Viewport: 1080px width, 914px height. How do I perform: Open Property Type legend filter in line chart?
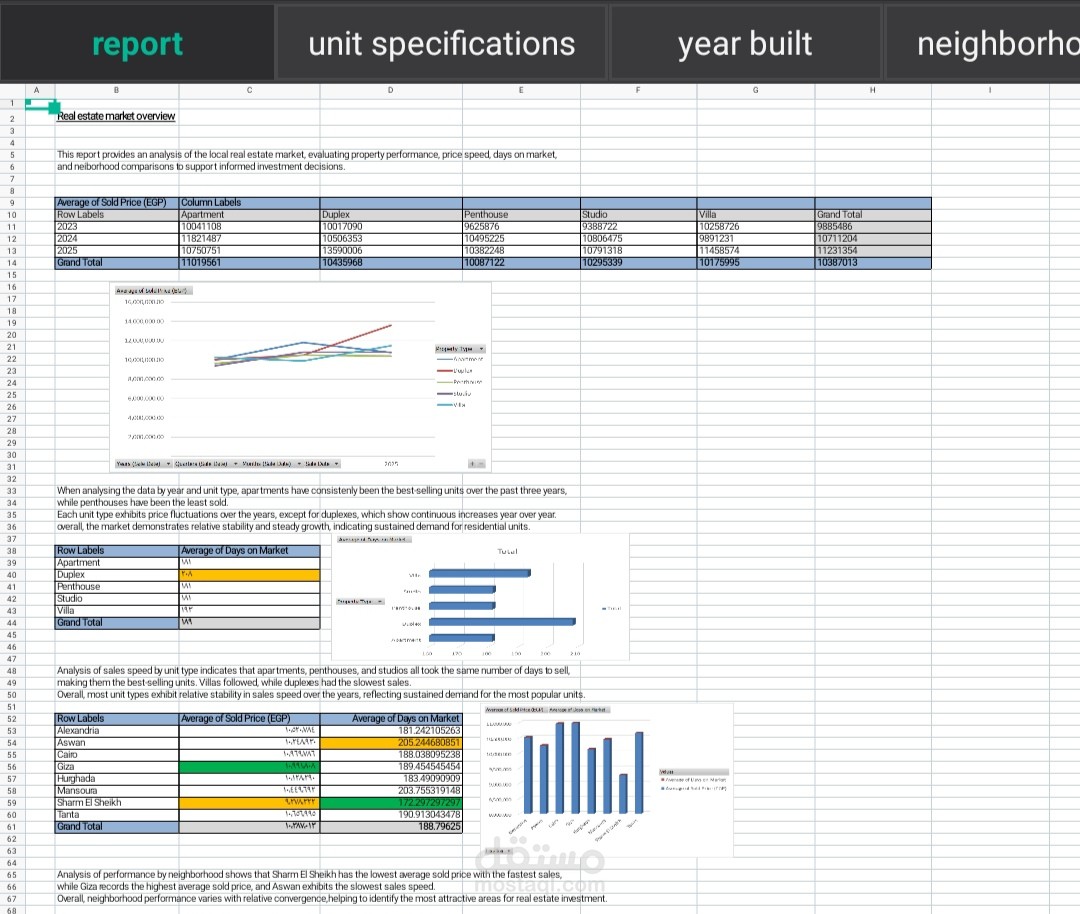[460, 349]
